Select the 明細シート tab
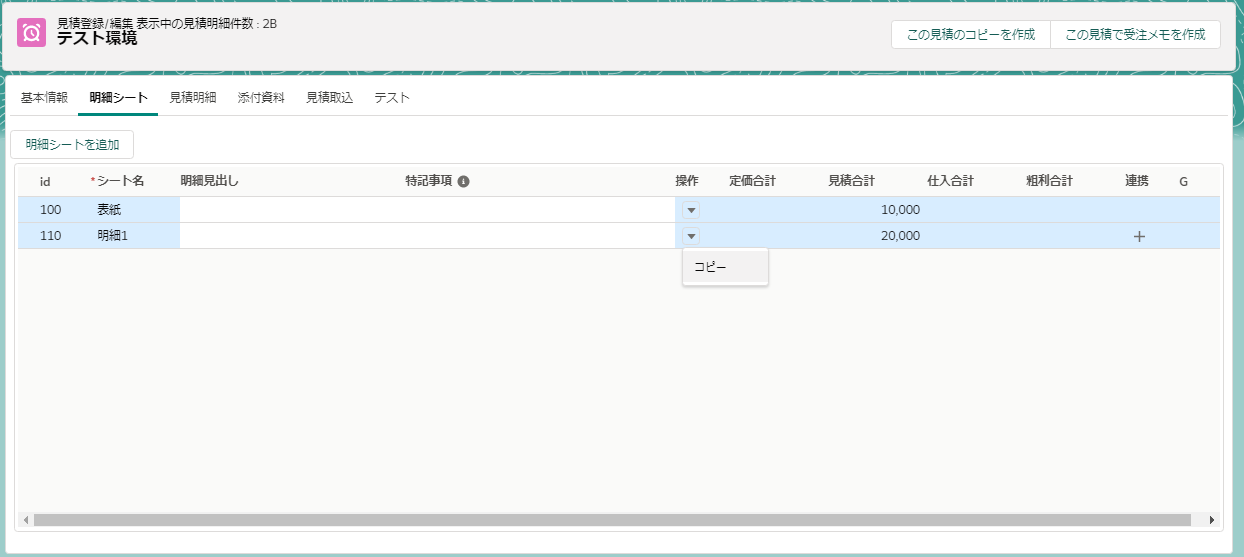The width and height of the screenshot is (1244, 557). point(118,98)
